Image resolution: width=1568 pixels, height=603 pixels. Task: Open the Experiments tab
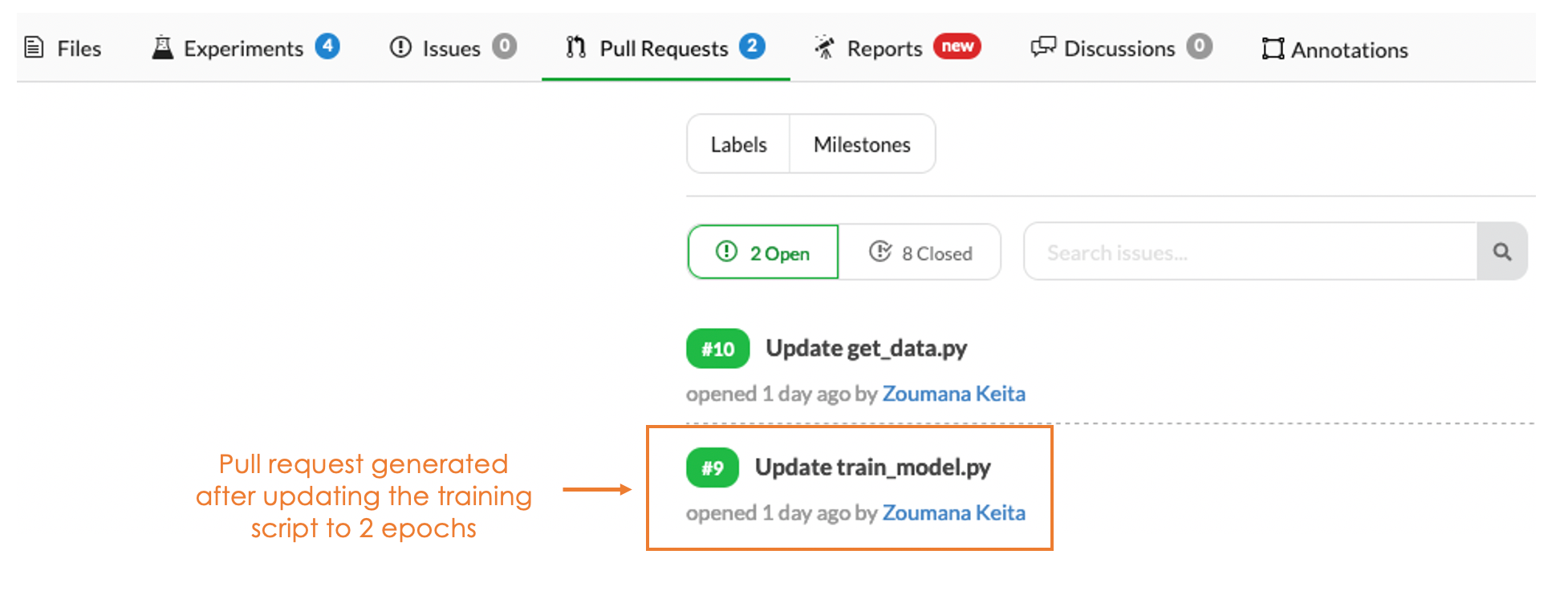[x=243, y=48]
